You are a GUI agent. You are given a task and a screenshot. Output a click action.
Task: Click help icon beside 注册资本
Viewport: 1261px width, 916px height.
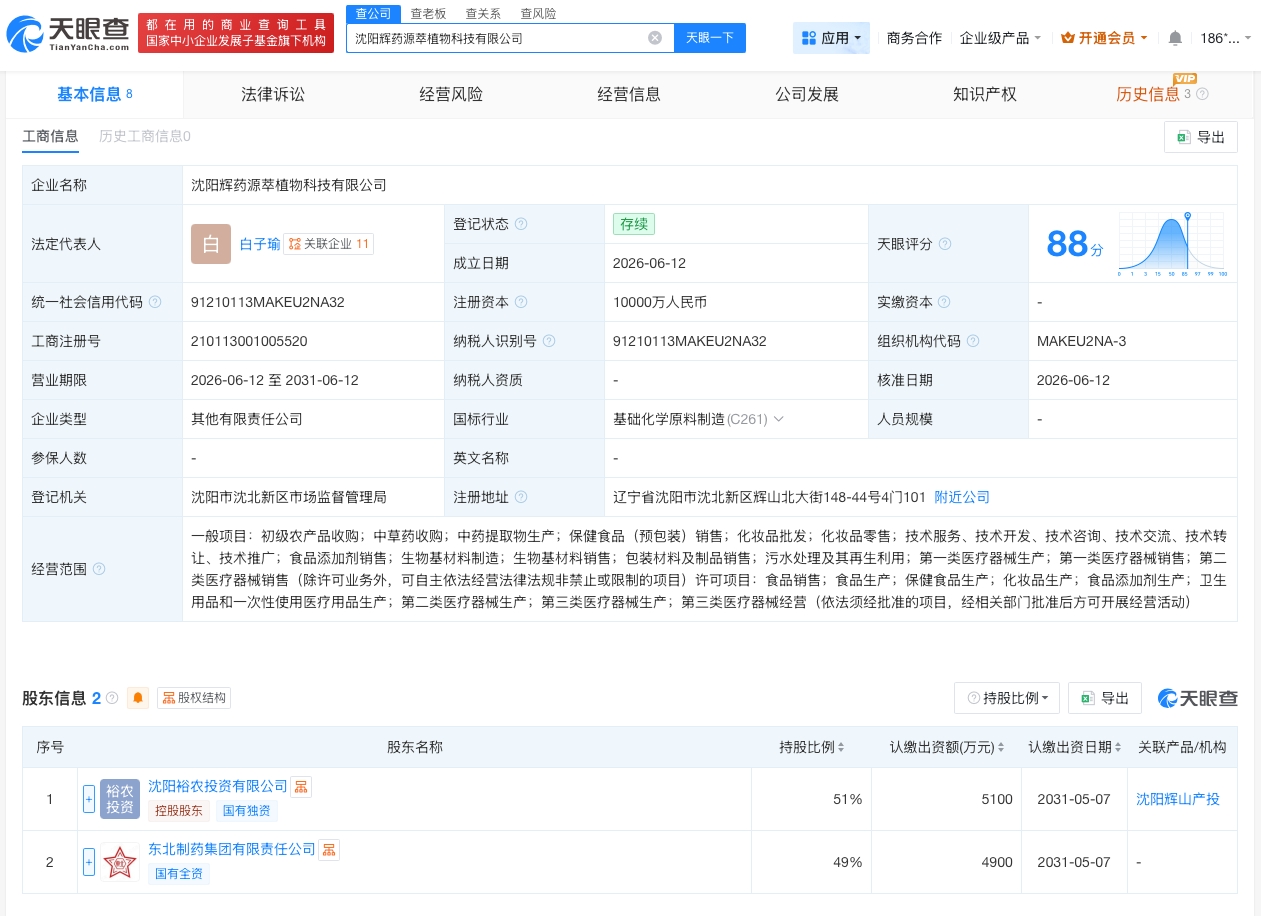pyautogui.click(x=521, y=302)
